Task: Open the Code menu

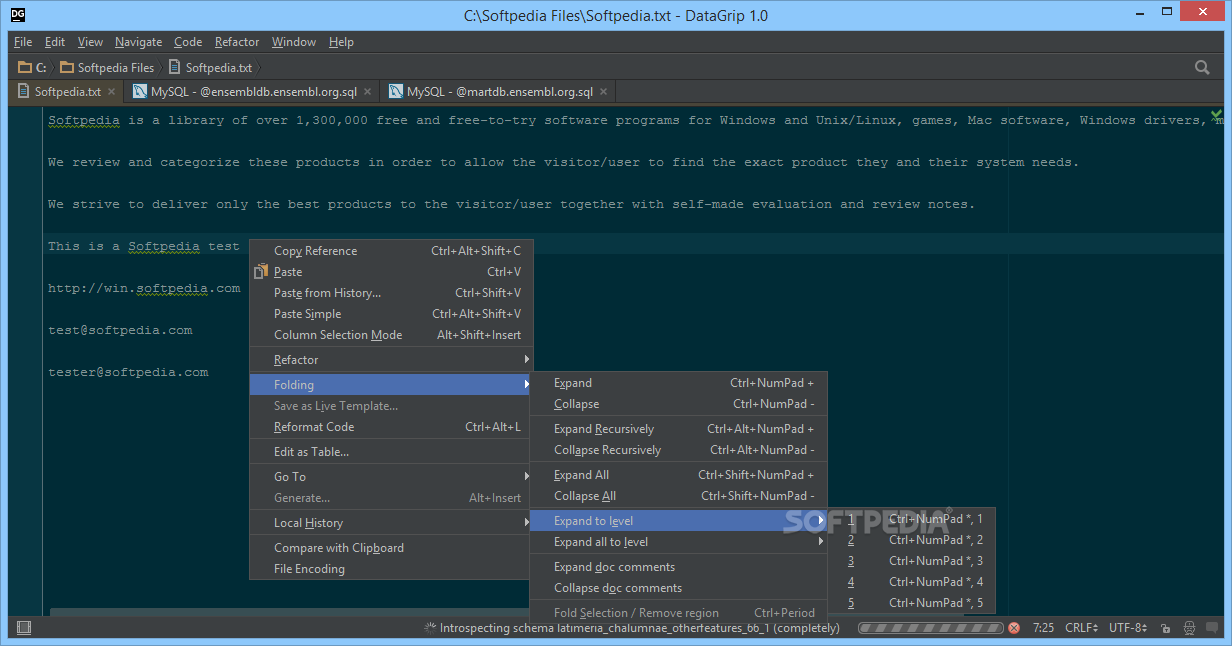Action: pyautogui.click(x=188, y=42)
